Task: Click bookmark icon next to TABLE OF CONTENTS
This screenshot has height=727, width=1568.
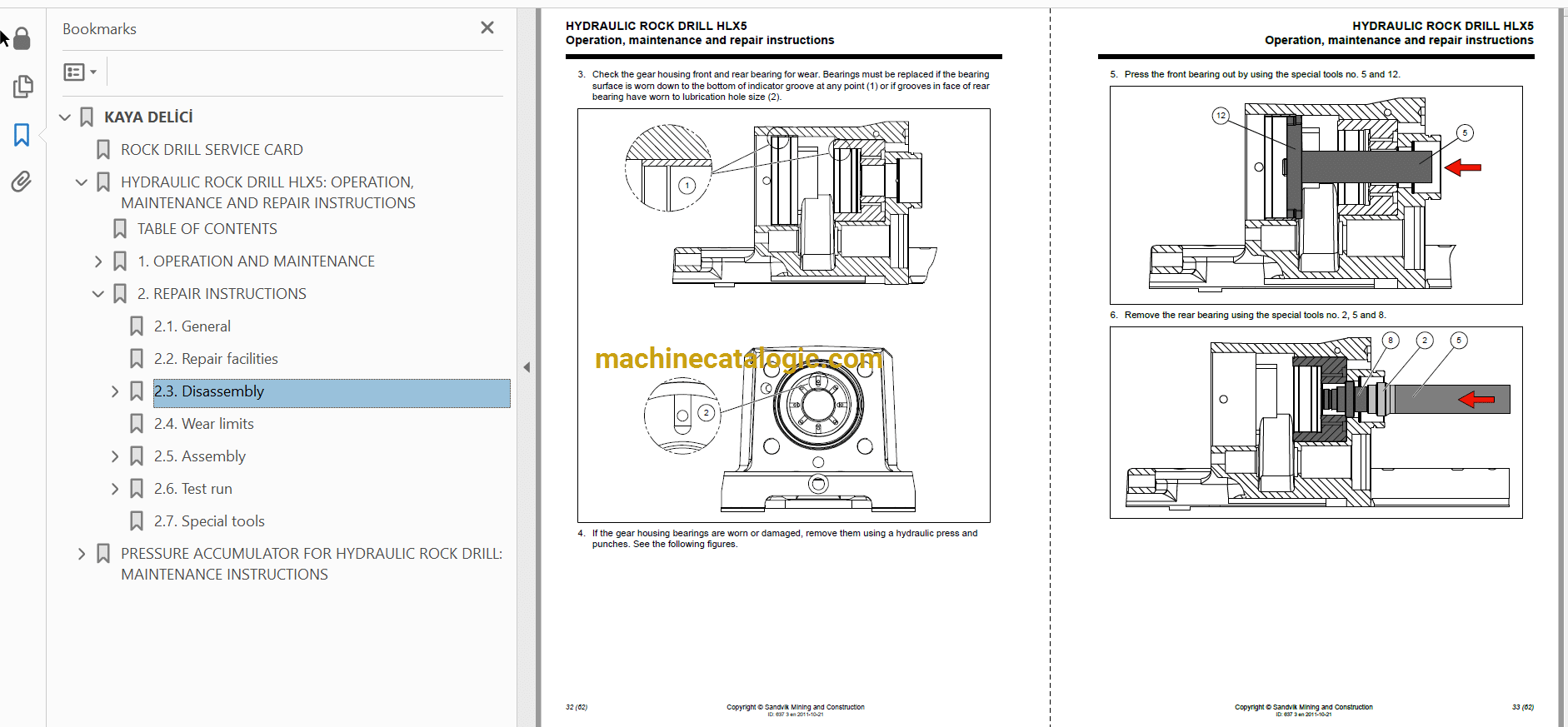Action: coord(120,229)
